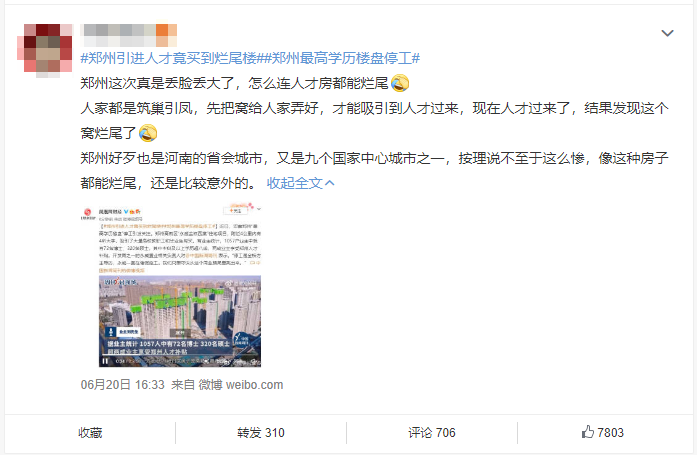The height and width of the screenshot is (455, 697).
Task: Collapse the post with 收起全文
Action: click(300, 183)
